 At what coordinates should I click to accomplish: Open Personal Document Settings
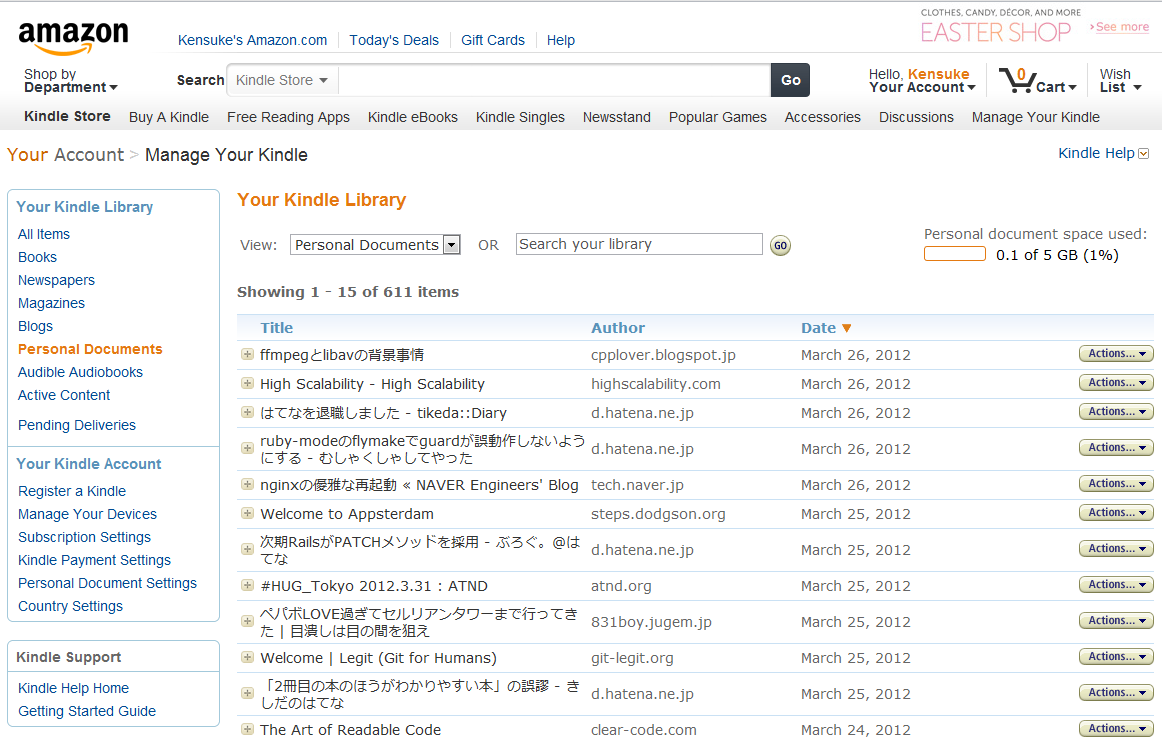107,583
